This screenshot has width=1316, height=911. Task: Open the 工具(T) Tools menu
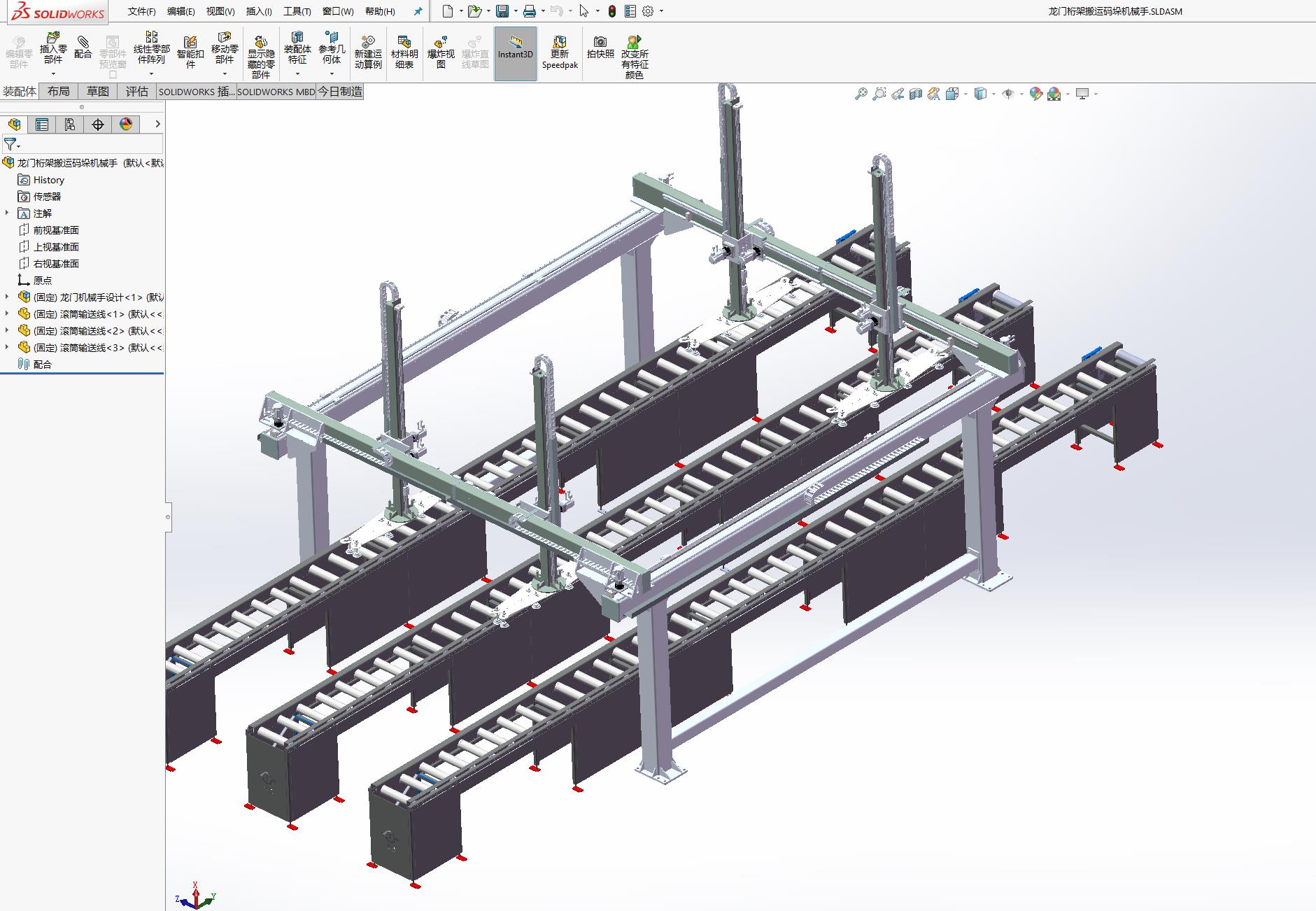point(297,11)
